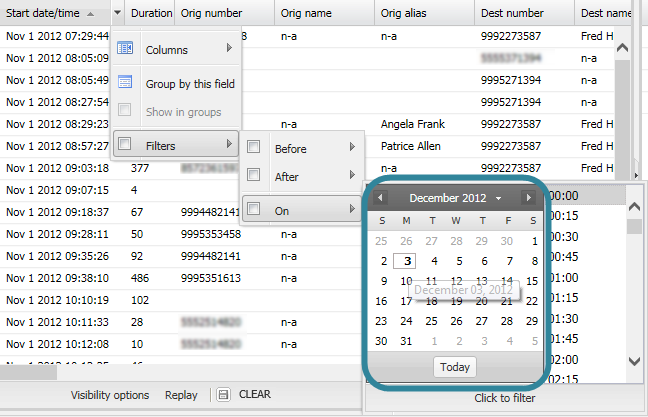Click the Group by this field icon

pyautogui.click(x=125, y=83)
